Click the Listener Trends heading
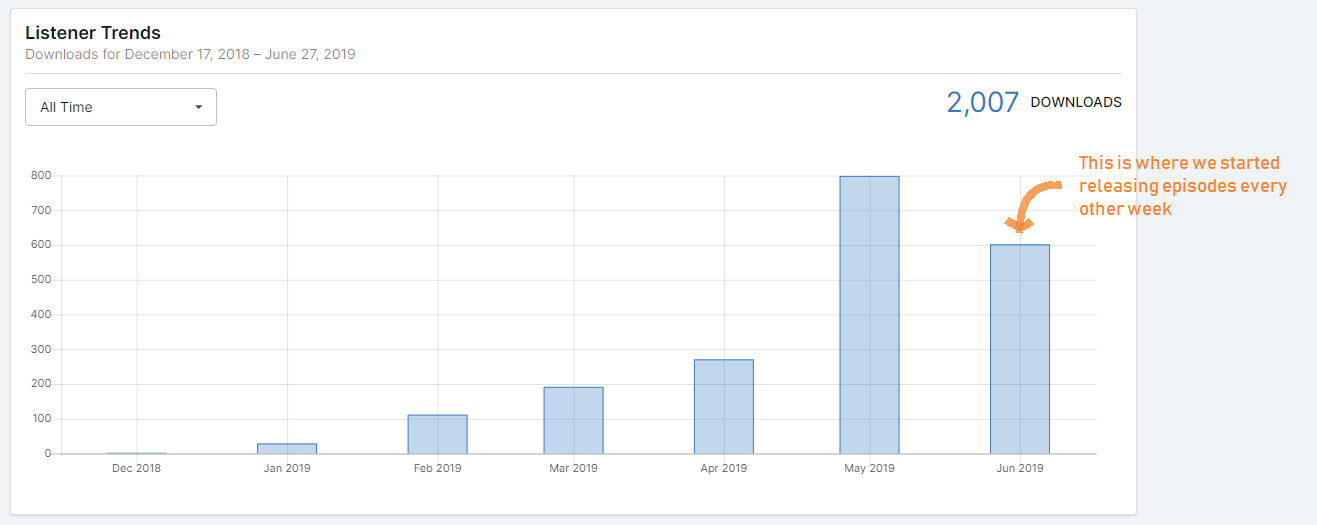 point(92,33)
